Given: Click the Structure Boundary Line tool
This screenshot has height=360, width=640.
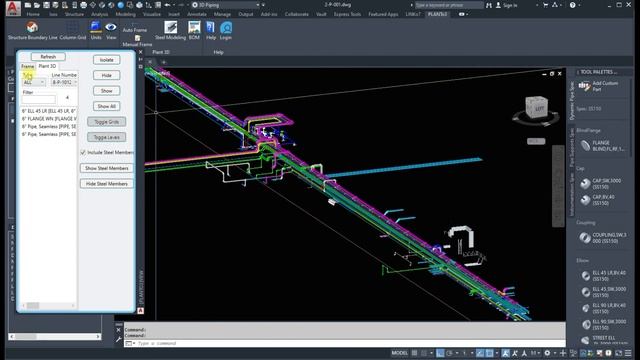Looking at the screenshot, I should (x=32, y=31).
